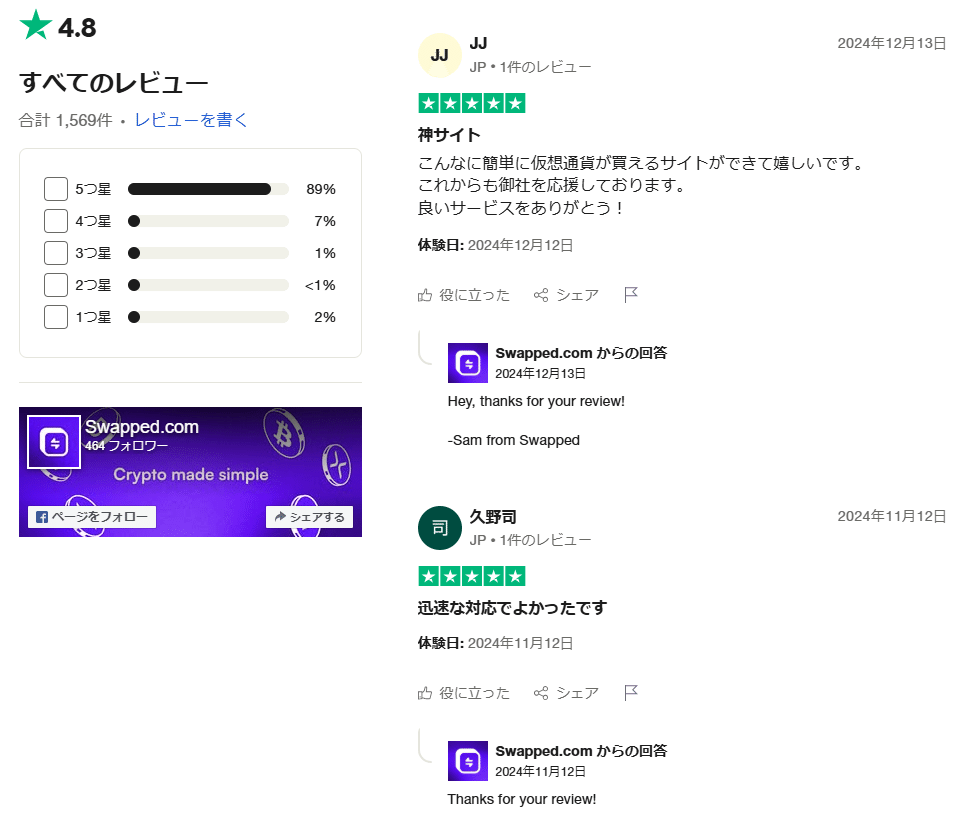
Task: Check the 3つ星 filter
Action: [55, 252]
